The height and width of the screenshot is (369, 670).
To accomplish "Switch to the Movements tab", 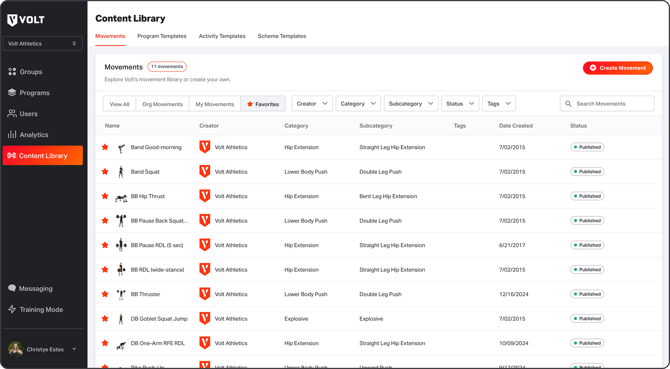I will pyautogui.click(x=110, y=36).
